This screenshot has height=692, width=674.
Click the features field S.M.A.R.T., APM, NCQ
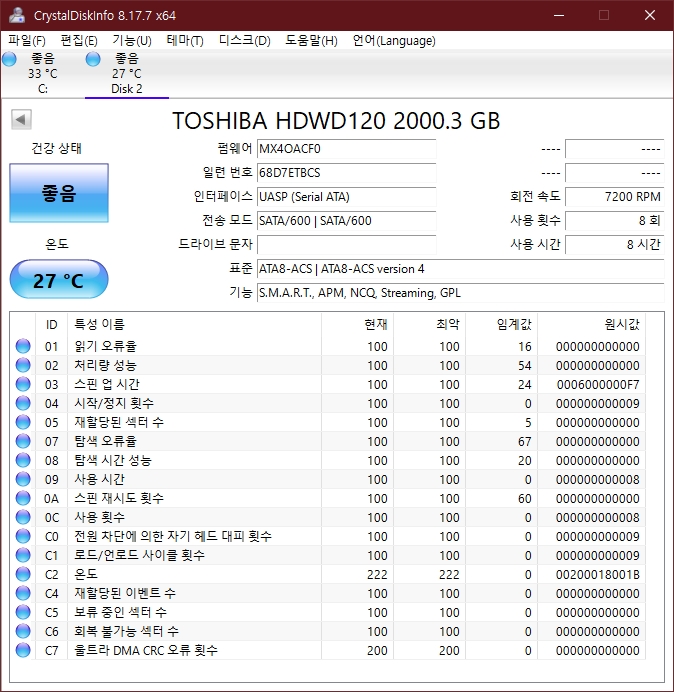point(460,293)
